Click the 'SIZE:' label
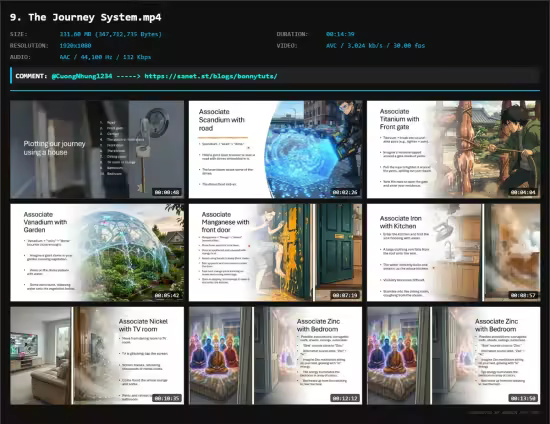 click(x=19, y=34)
